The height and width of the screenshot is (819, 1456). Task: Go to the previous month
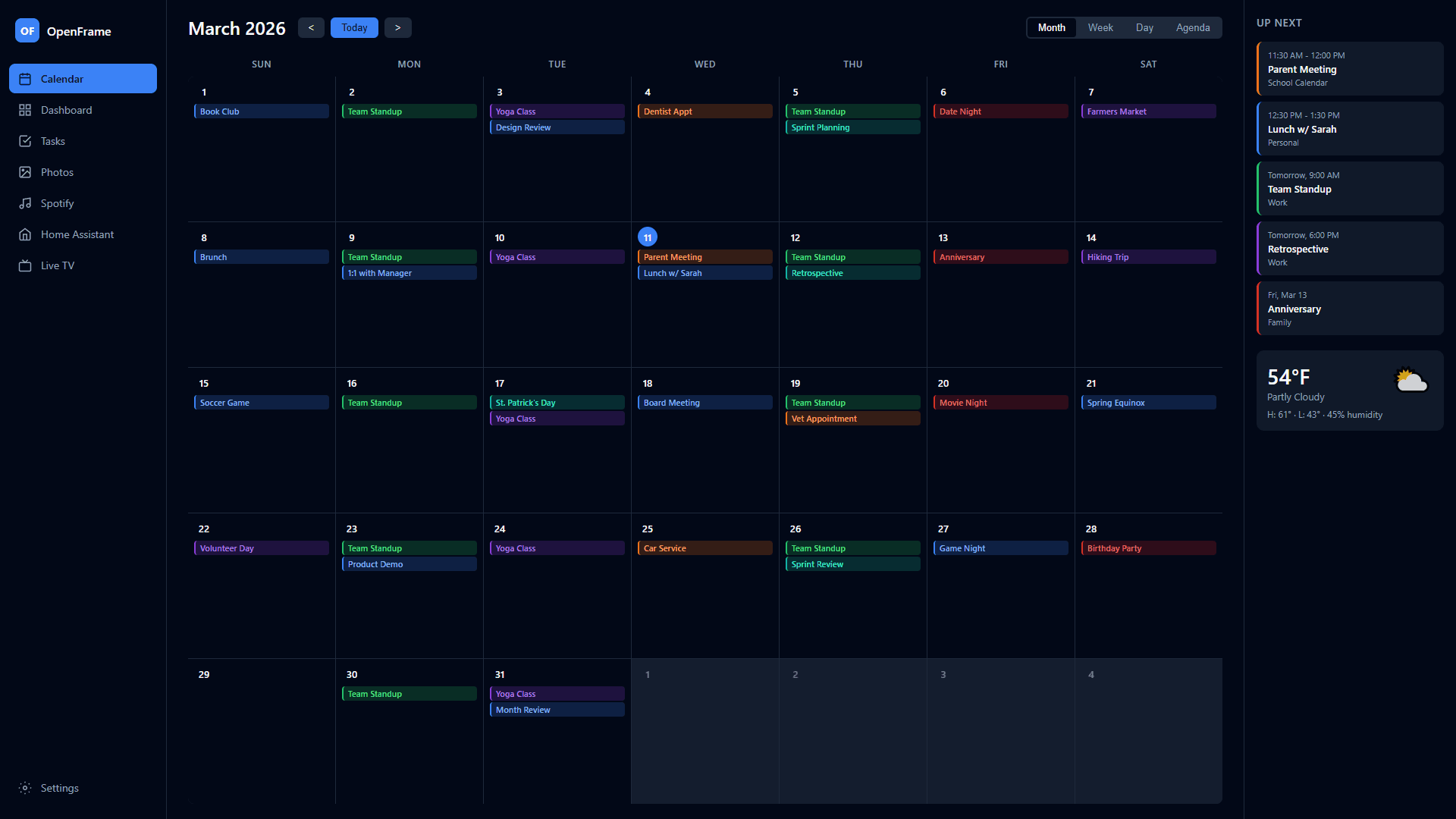click(x=311, y=27)
